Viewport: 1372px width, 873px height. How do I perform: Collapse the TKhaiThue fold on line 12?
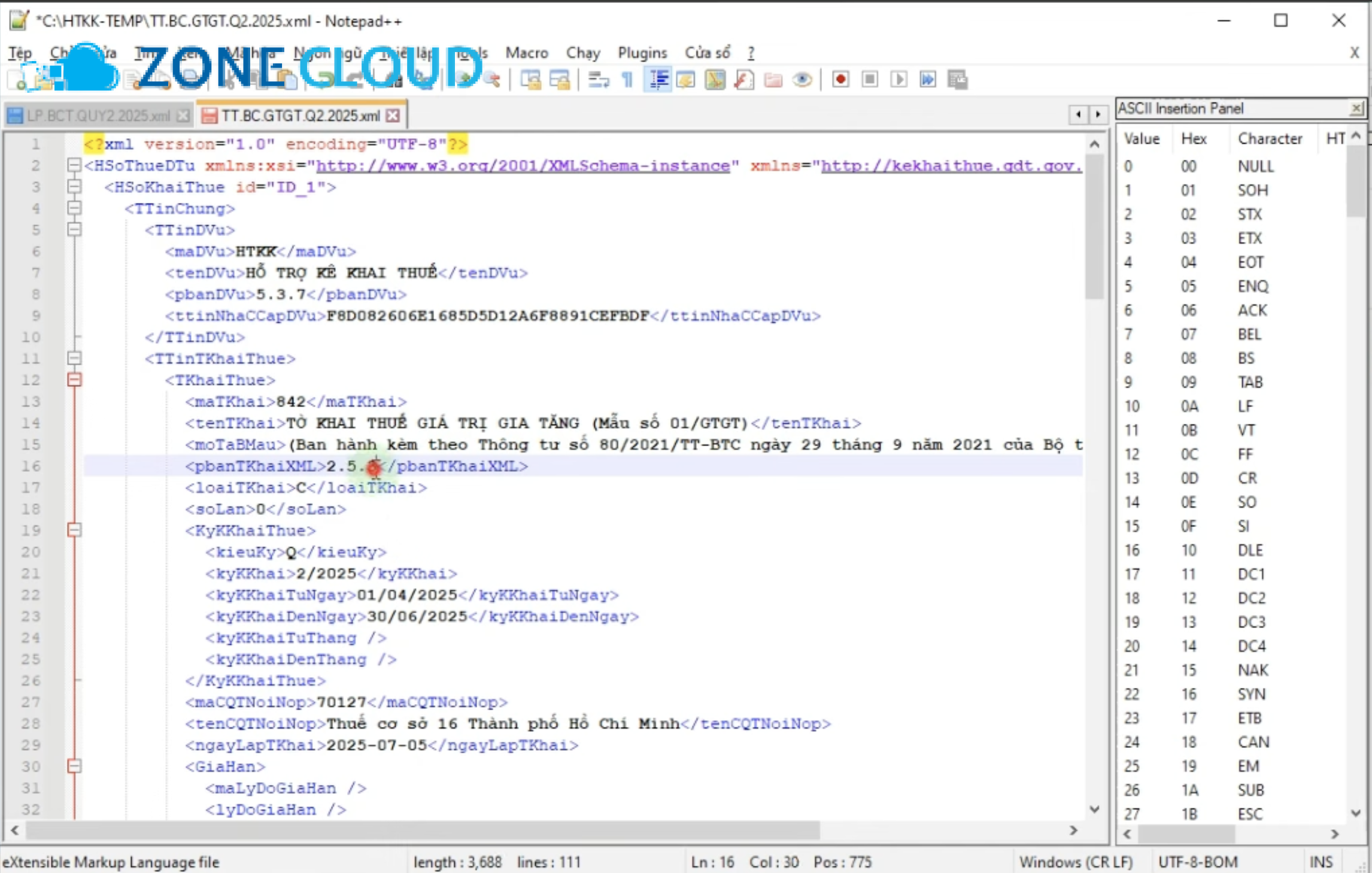74,380
